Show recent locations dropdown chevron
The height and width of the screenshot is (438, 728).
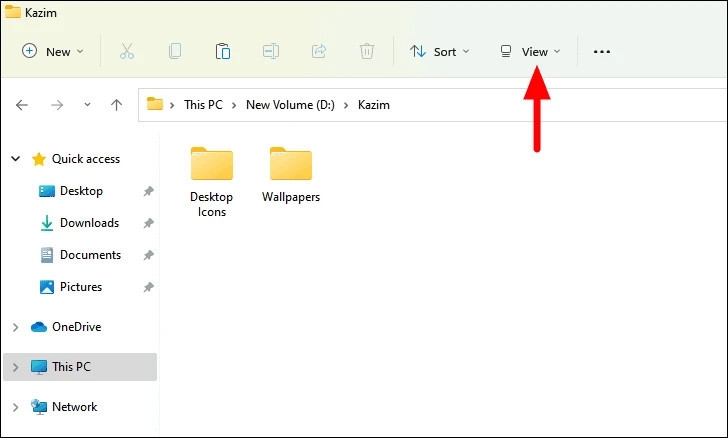87,105
